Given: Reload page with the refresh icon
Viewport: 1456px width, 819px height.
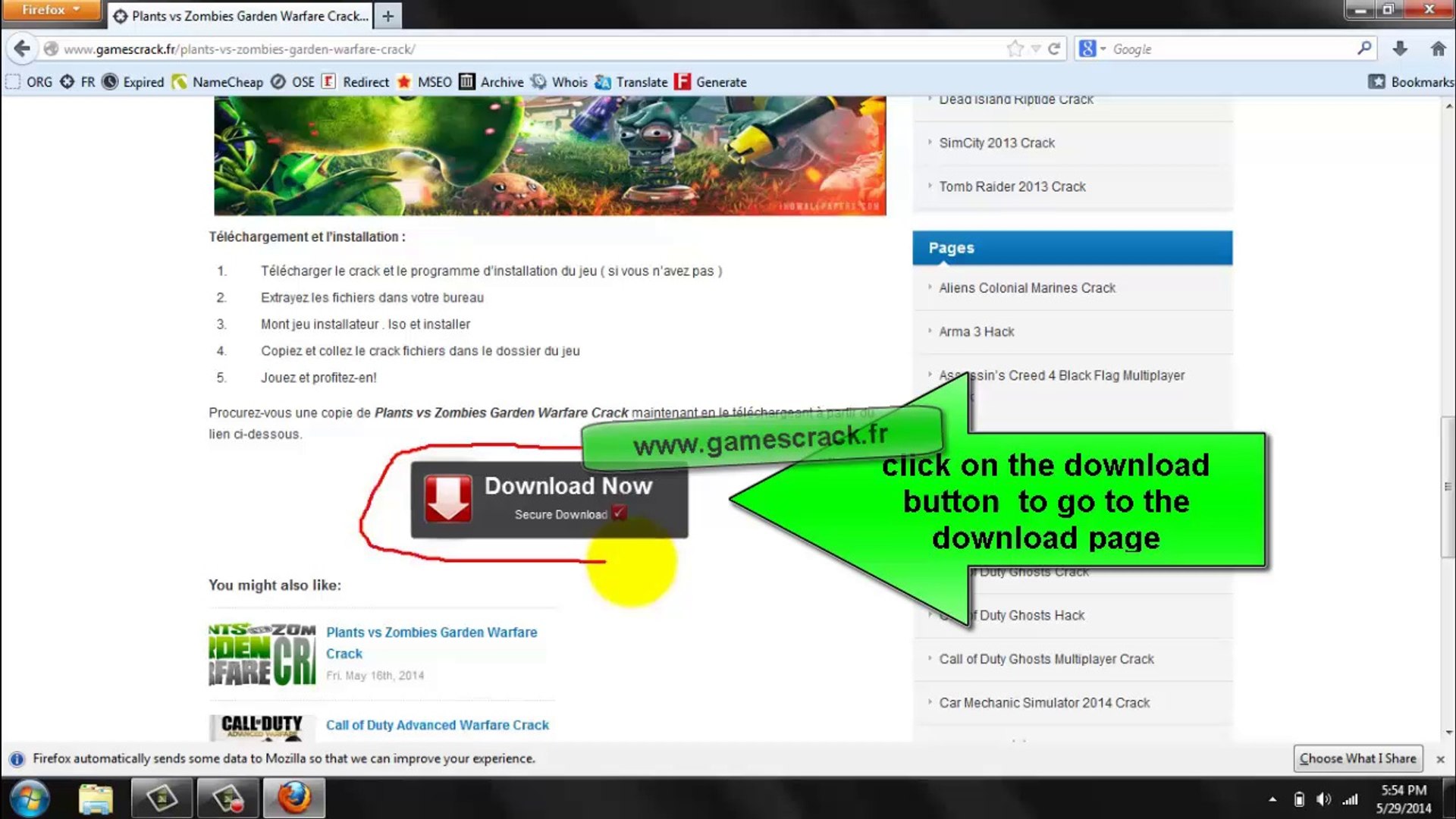Looking at the screenshot, I should [1054, 49].
